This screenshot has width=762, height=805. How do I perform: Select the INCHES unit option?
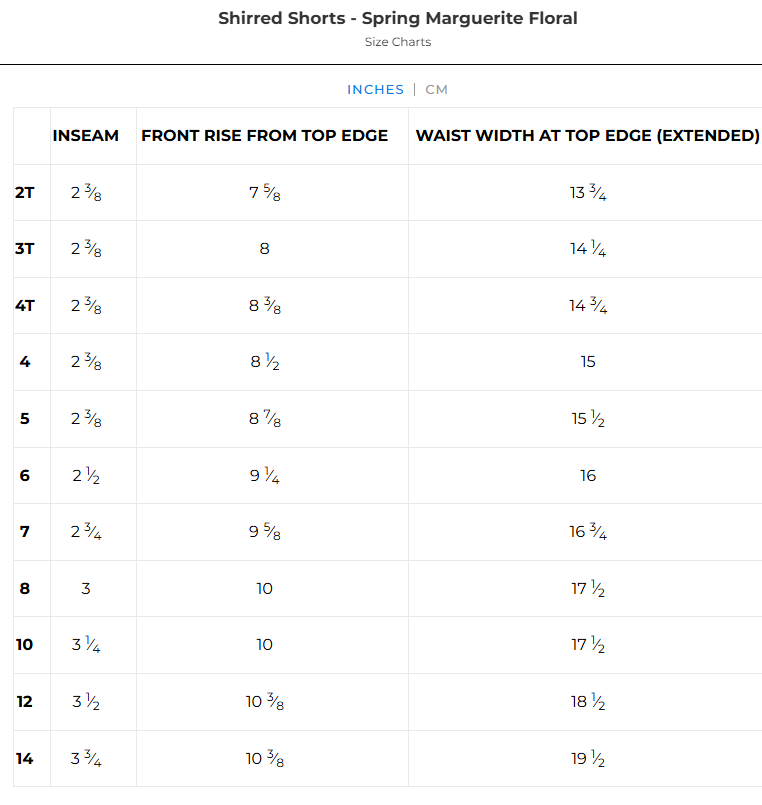[x=375, y=90]
